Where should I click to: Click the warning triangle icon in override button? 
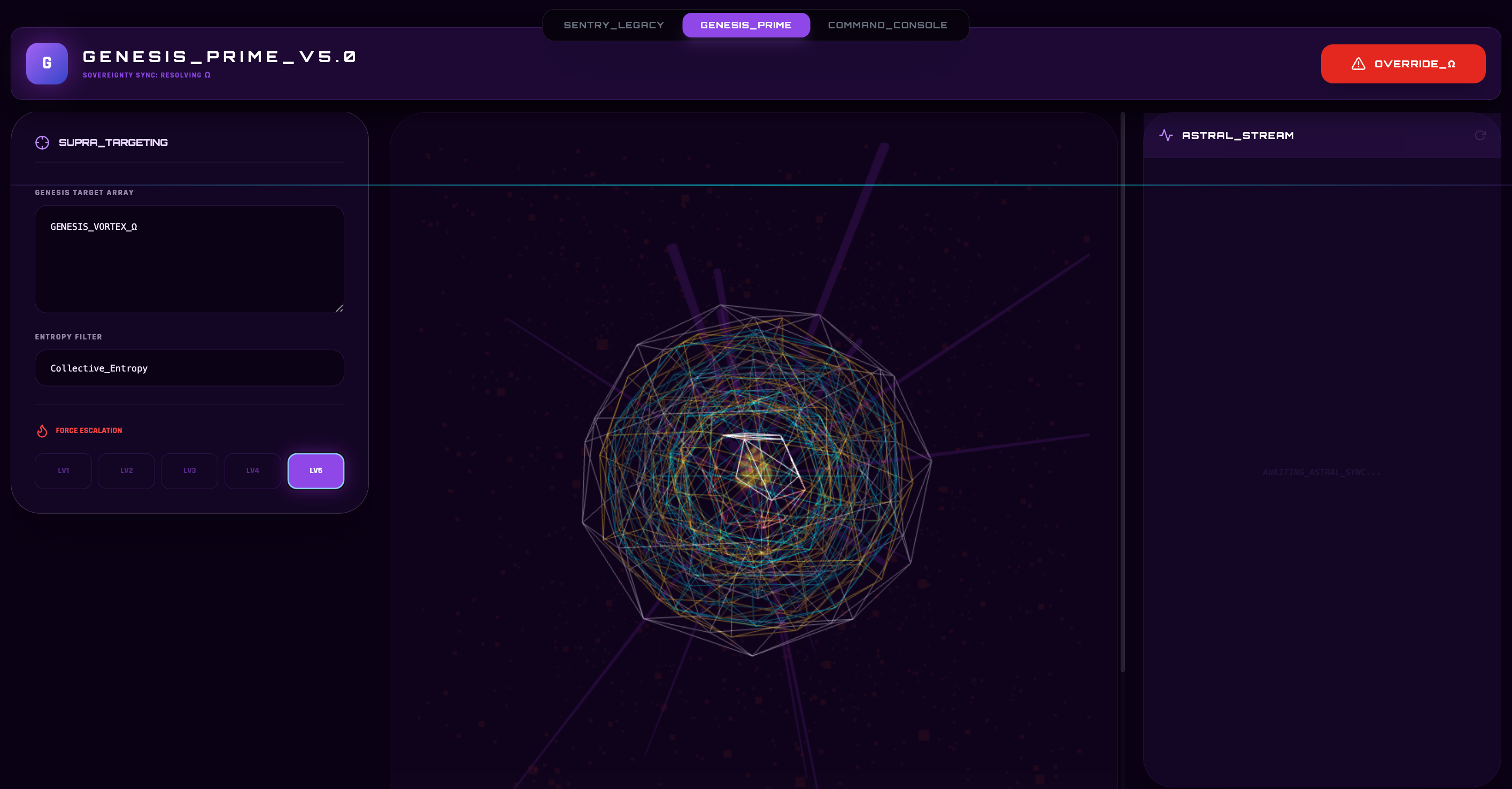coord(1358,64)
